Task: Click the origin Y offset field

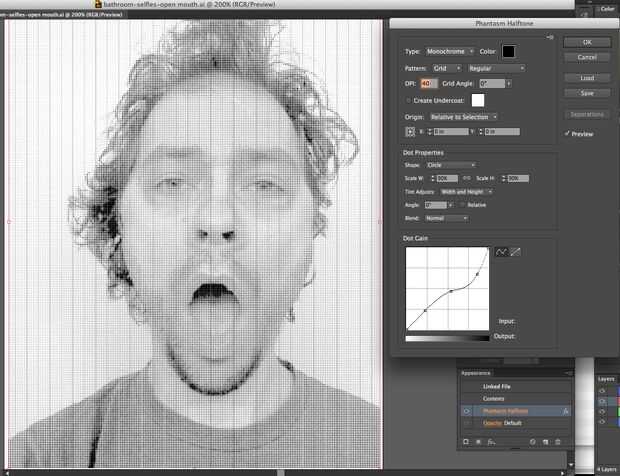Action: click(x=502, y=132)
